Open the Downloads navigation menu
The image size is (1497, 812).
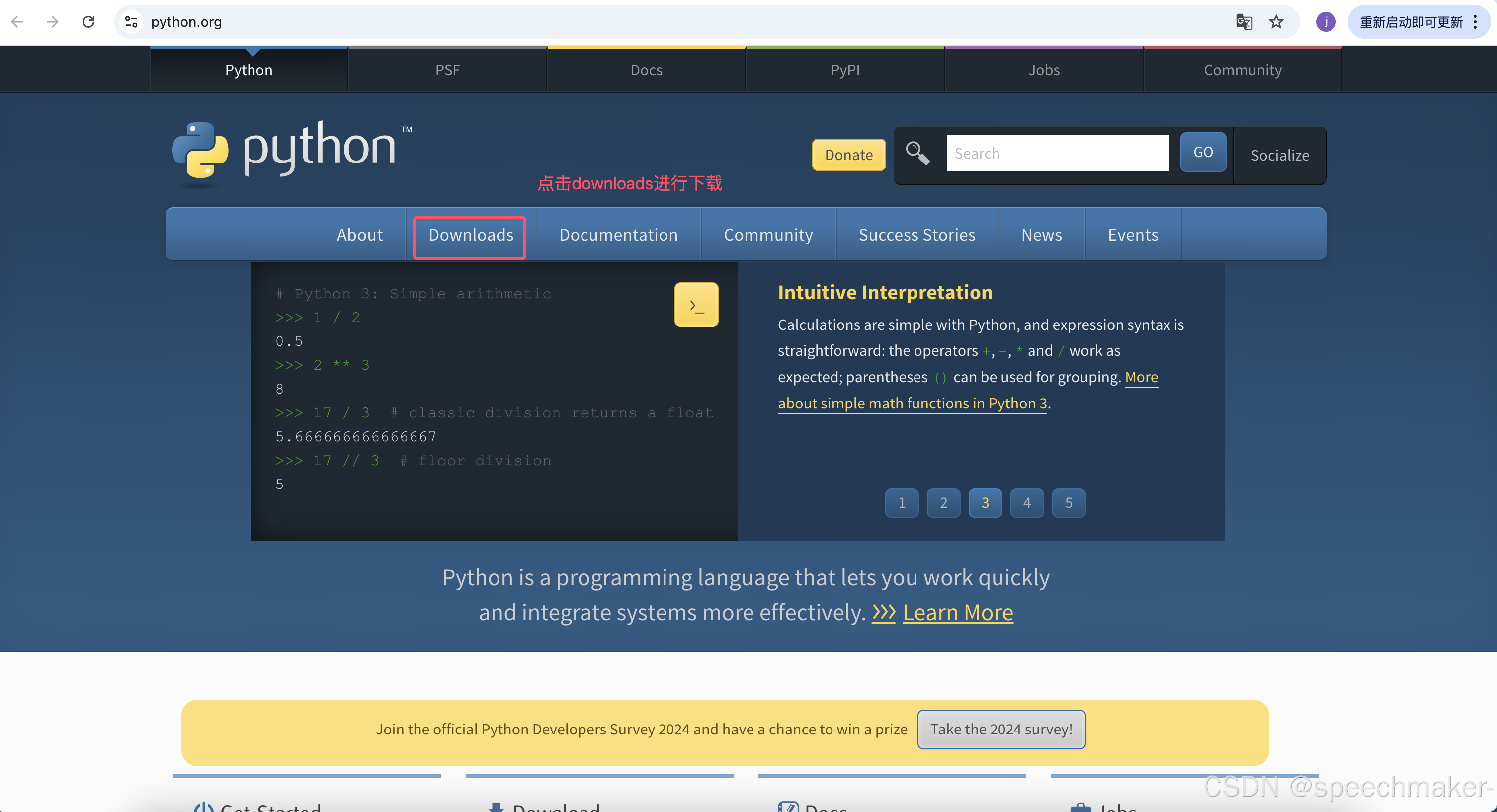470,235
